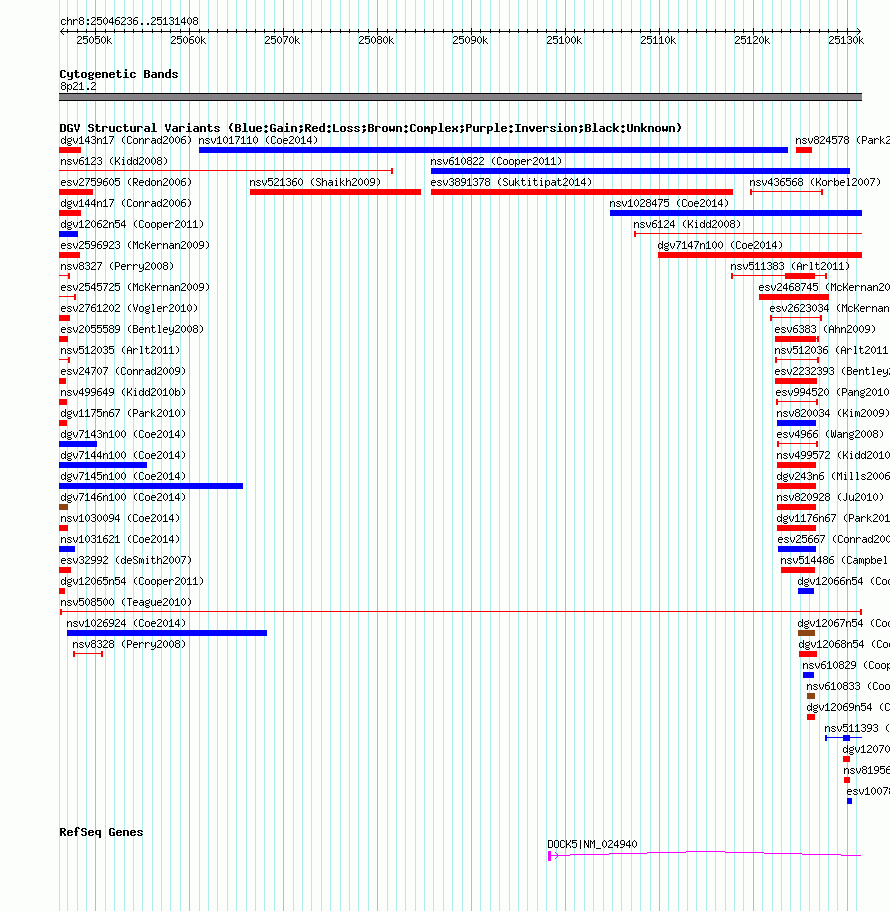890x911 pixels.
Task: Click nsv499649 (Kidd2010b) label
Action: [x=123, y=392]
